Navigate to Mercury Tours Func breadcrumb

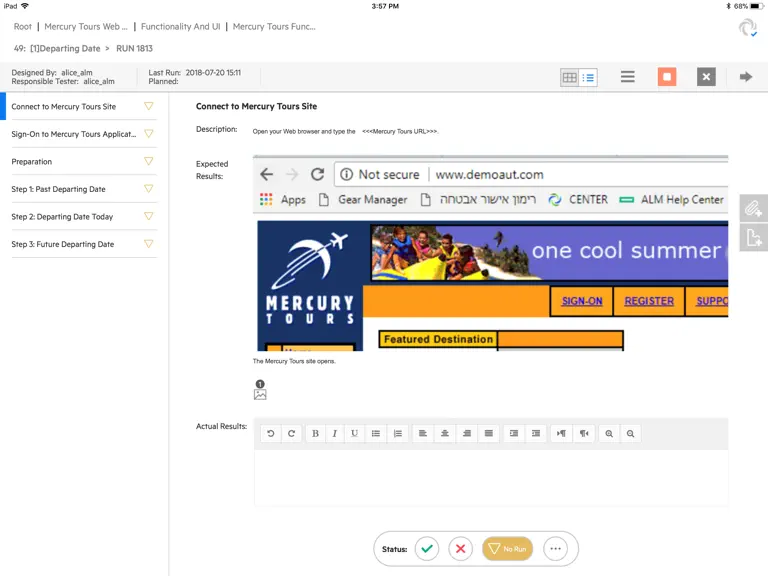pos(274,27)
